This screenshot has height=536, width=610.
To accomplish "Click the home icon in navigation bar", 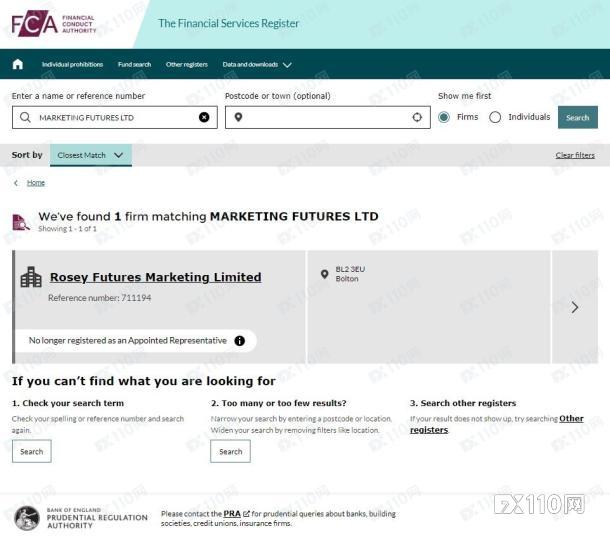I will [x=18, y=65].
